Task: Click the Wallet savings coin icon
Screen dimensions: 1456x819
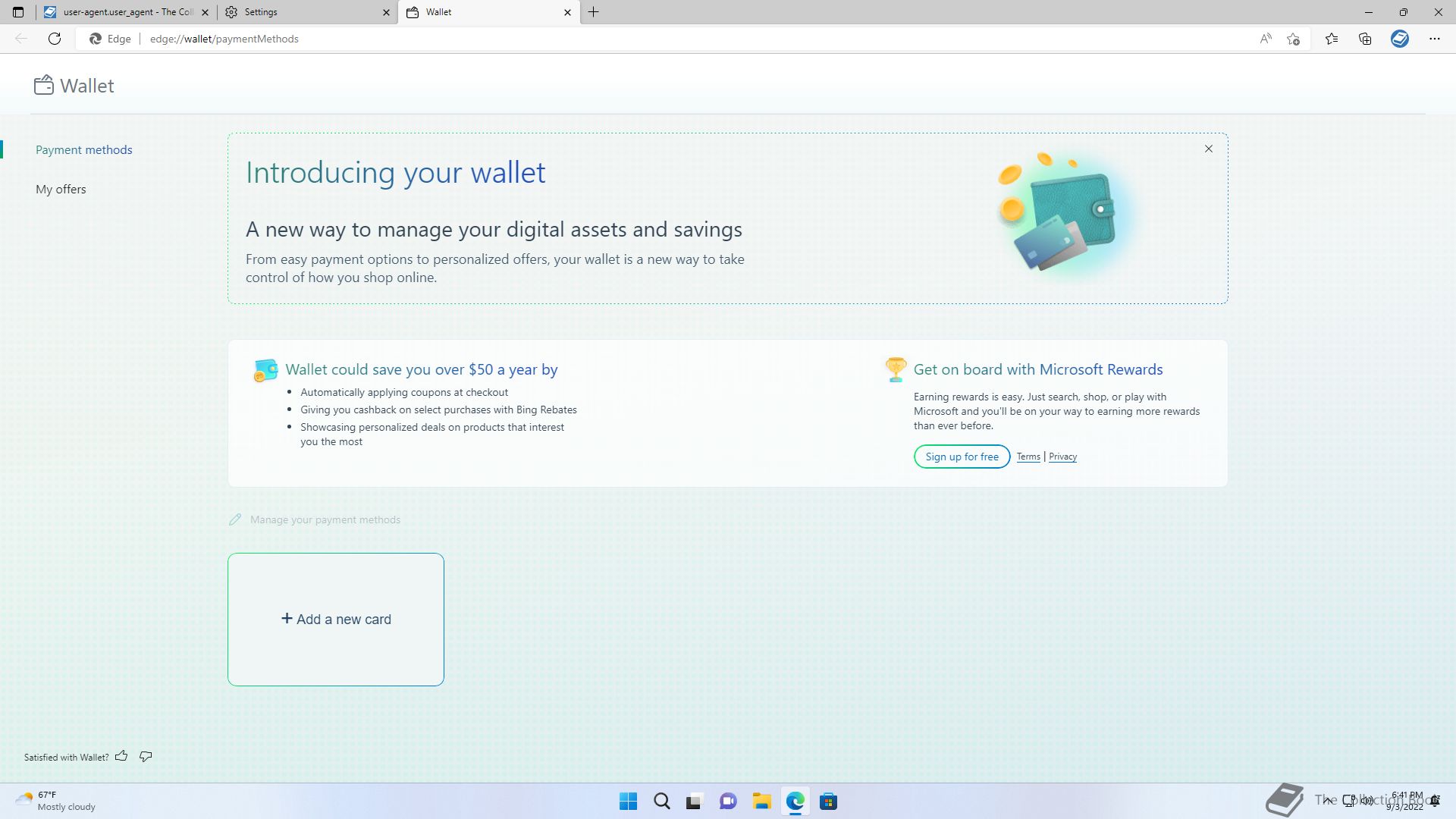Action: click(x=265, y=370)
